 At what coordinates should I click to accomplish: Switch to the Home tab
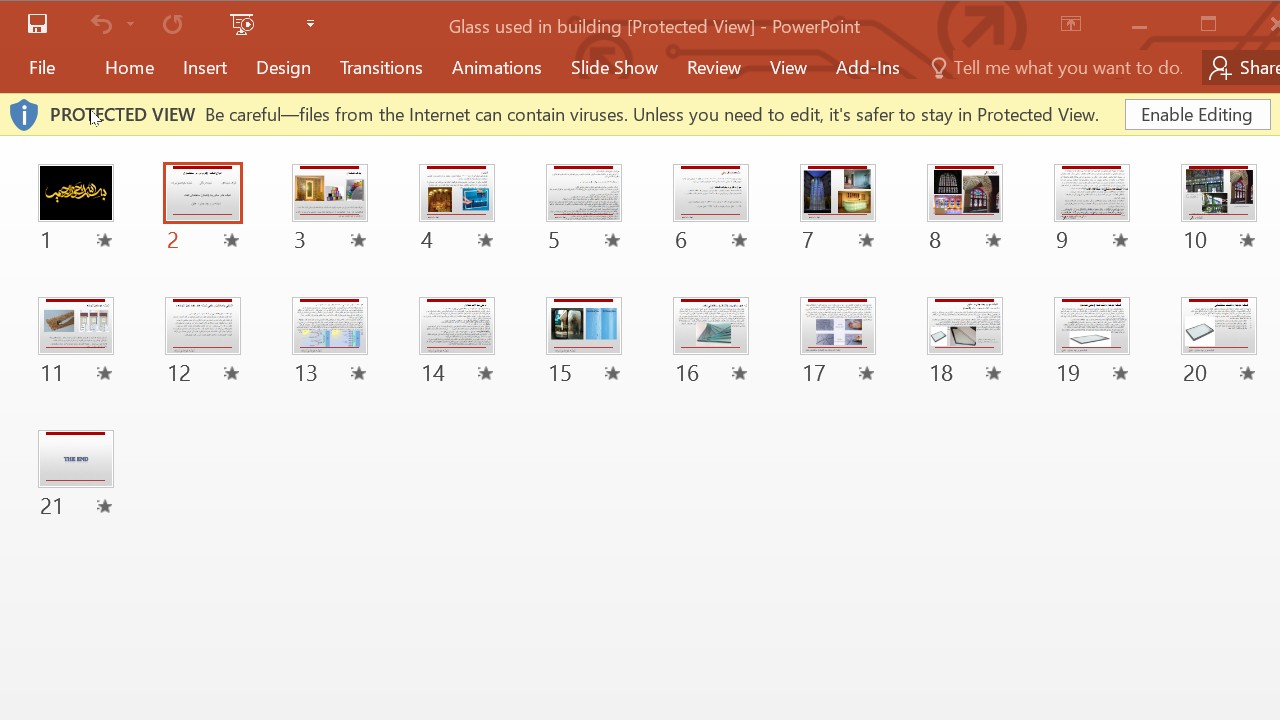point(129,68)
